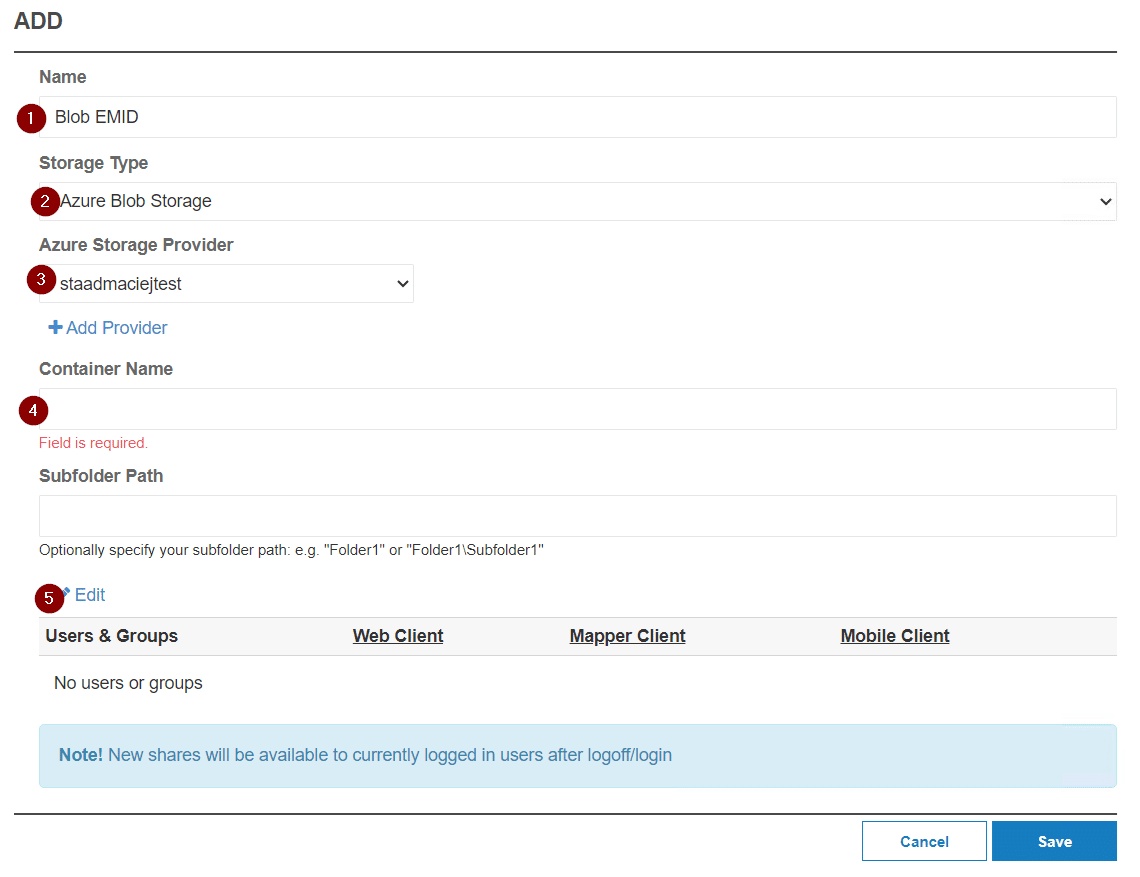The height and width of the screenshot is (877, 1140).
Task: Open the Storage Type dropdown
Action: click(x=578, y=201)
